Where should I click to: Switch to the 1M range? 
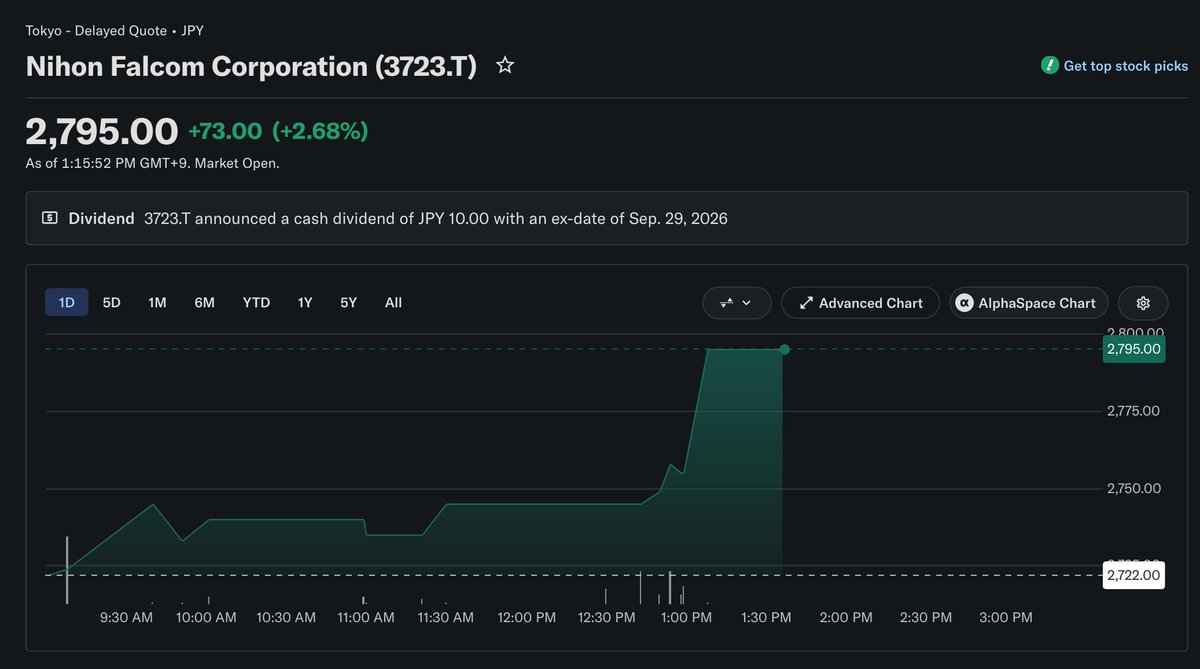click(x=157, y=302)
